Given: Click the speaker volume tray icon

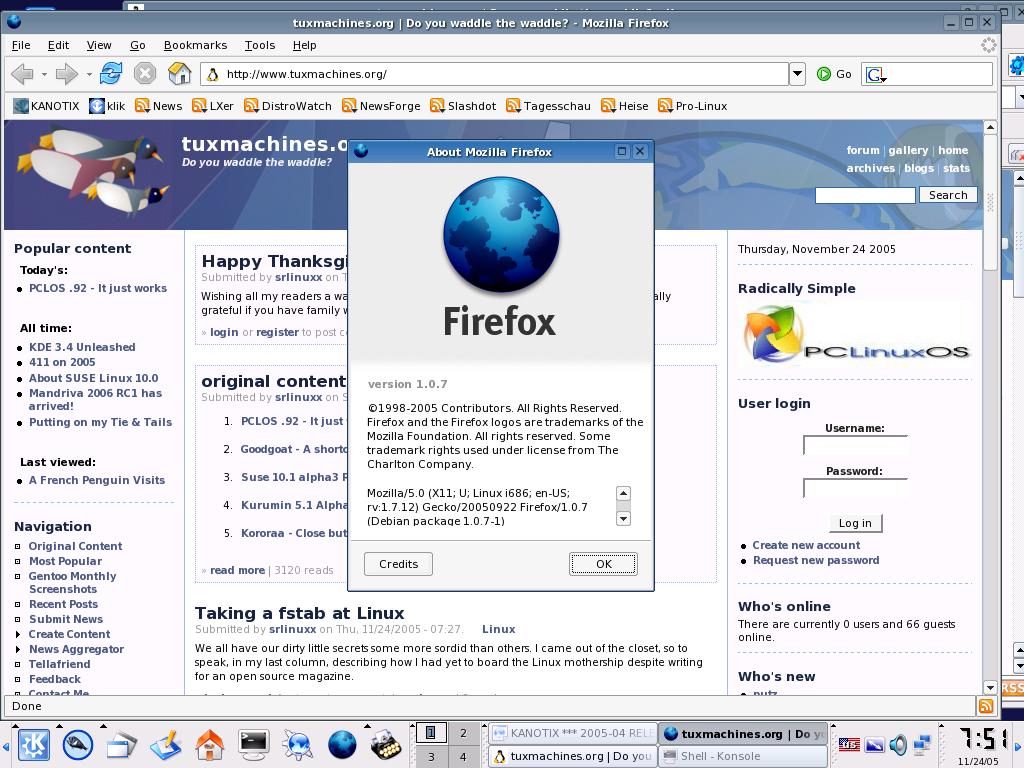Looking at the screenshot, I should tap(899, 744).
